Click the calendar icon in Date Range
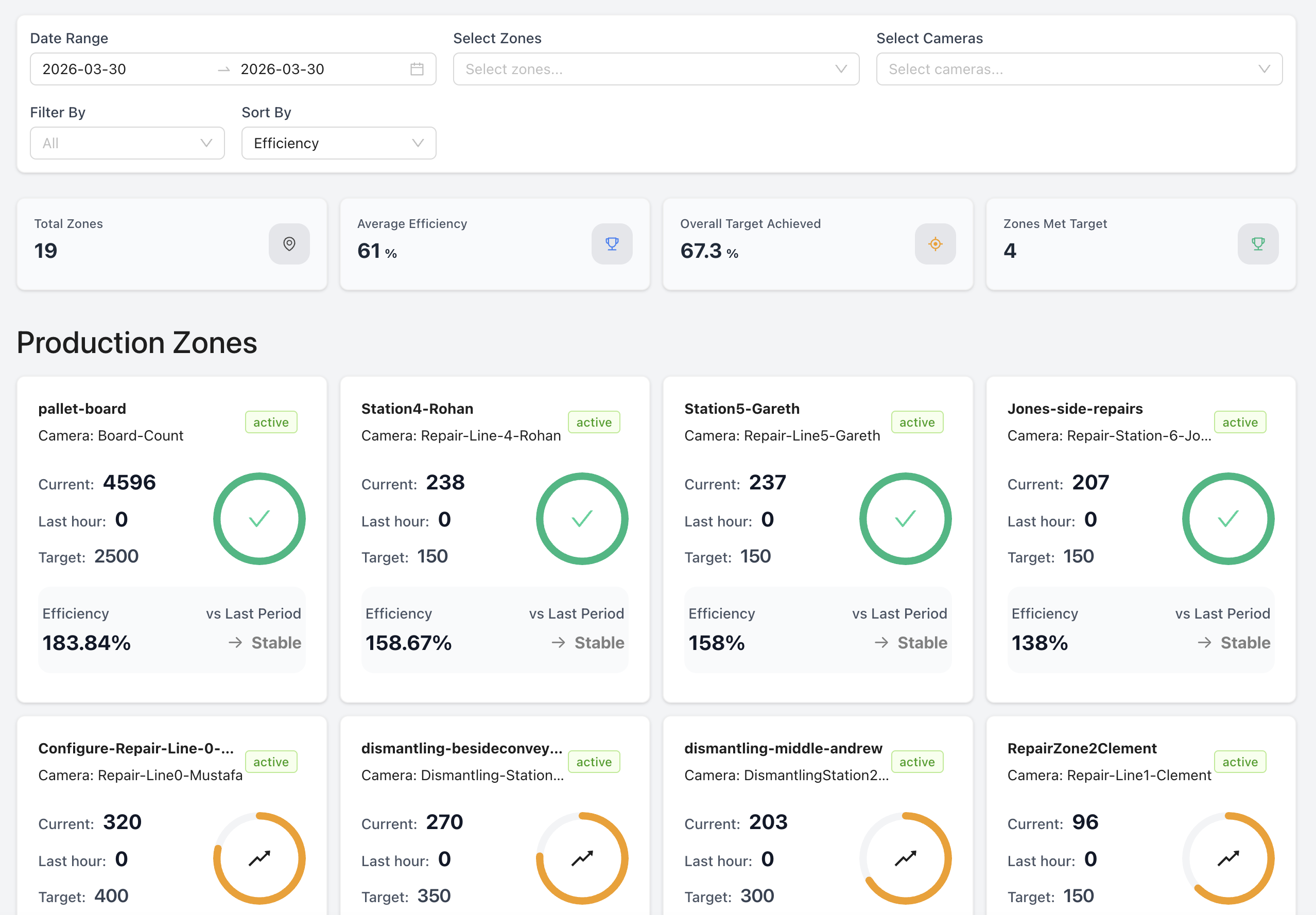Screen dimensions: 1316x915 pyautogui.click(x=417, y=69)
